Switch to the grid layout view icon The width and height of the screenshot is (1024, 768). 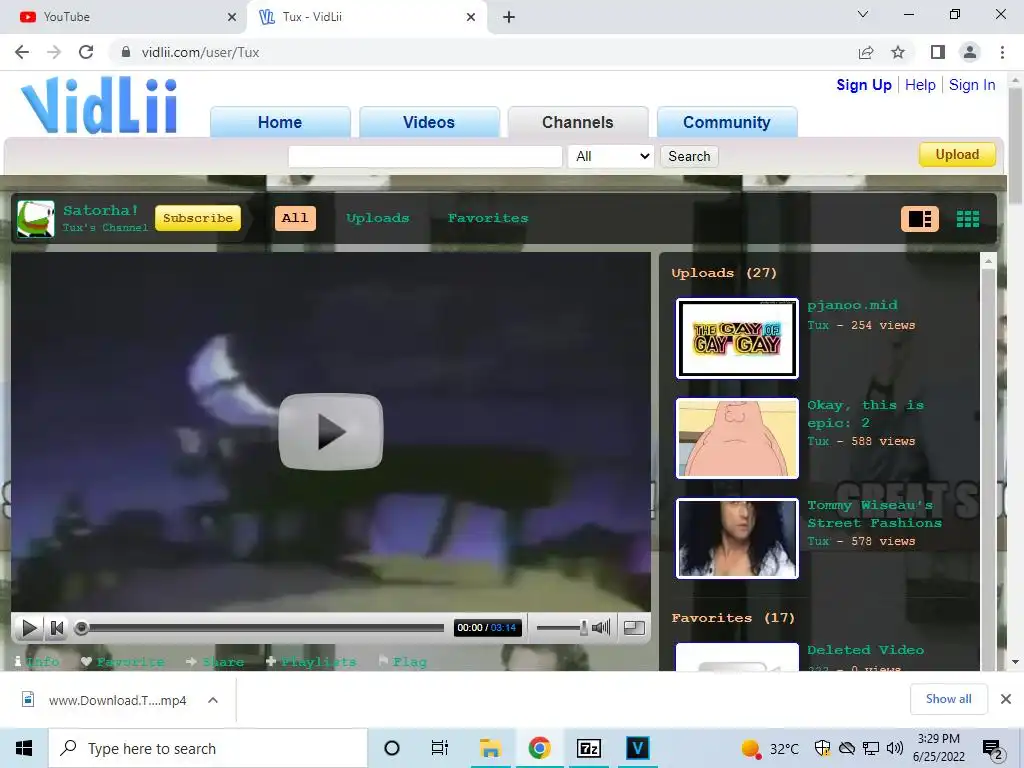pyautogui.click(x=967, y=219)
